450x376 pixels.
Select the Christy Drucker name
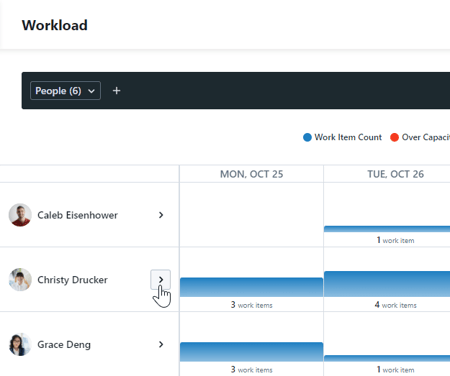click(x=72, y=280)
